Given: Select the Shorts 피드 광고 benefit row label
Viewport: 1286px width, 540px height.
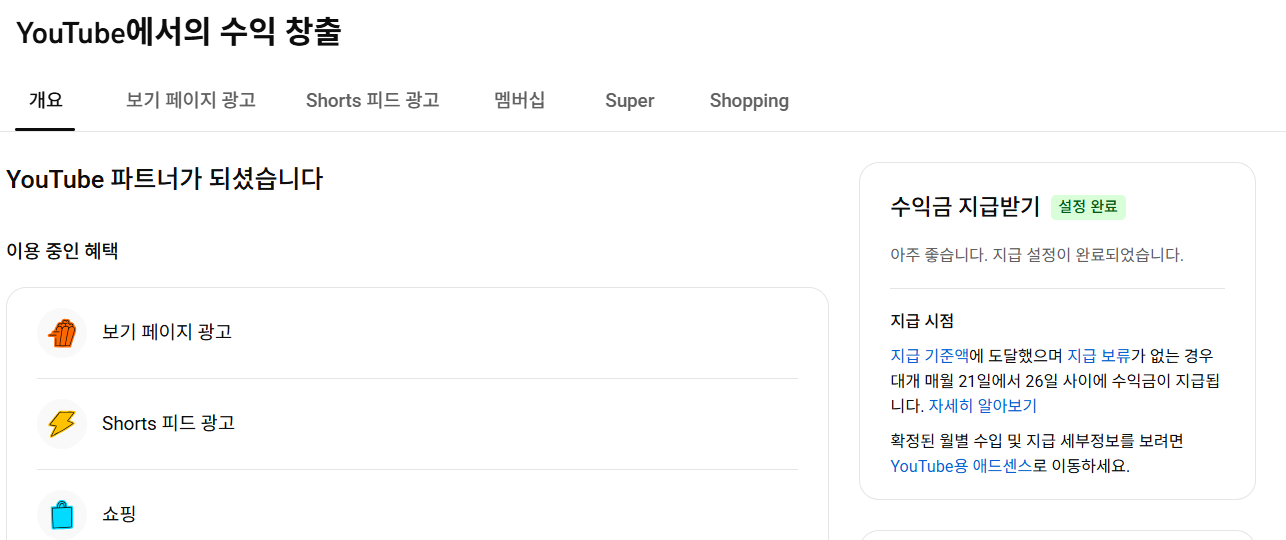Looking at the screenshot, I should click(168, 423).
